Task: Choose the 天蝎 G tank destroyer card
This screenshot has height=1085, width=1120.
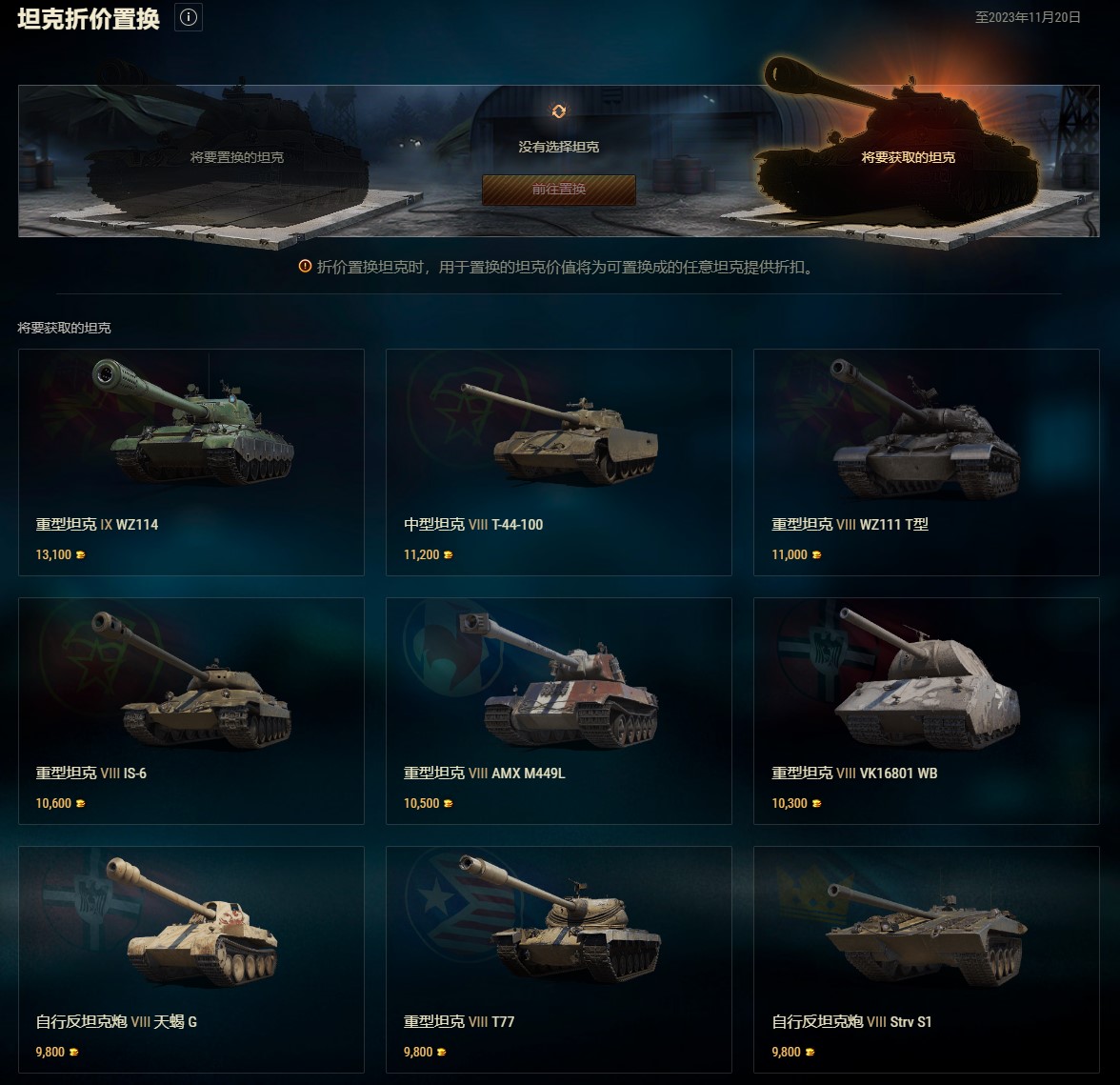Action: point(191,959)
